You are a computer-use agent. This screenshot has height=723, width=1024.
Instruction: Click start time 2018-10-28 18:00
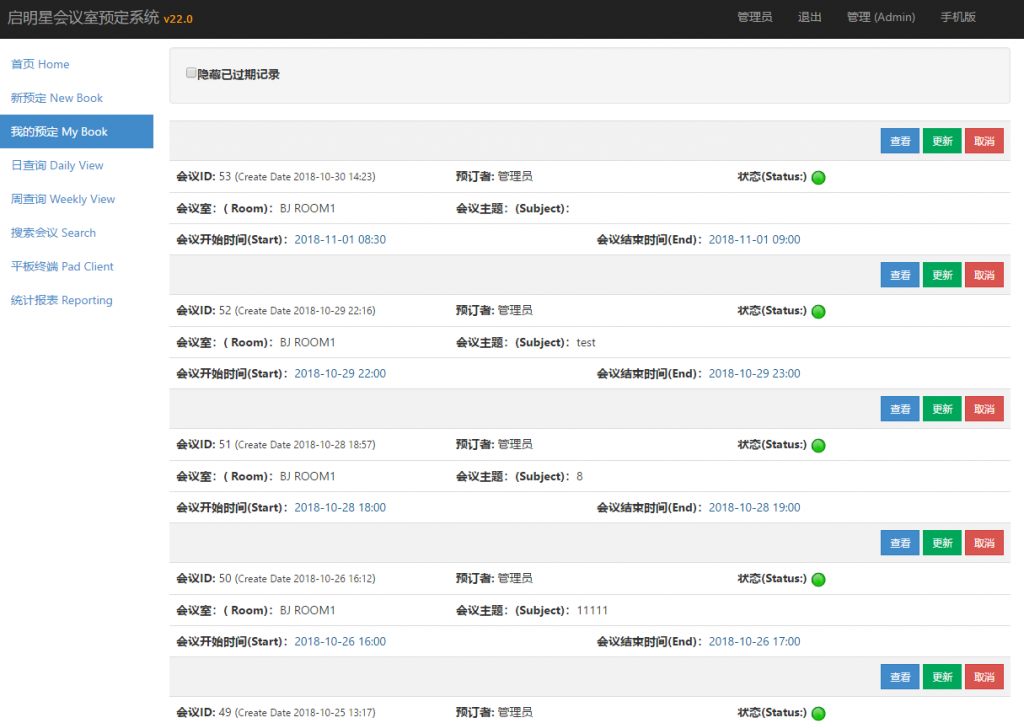pos(340,507)
